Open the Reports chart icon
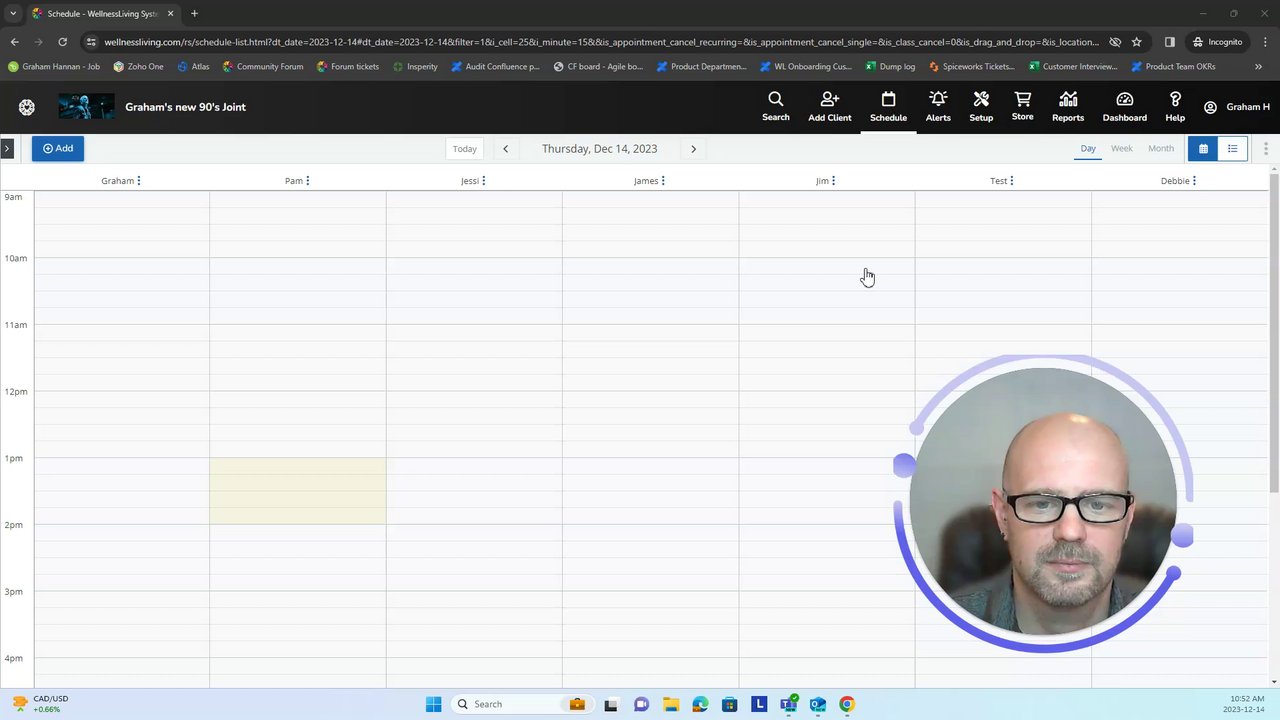The height and width of the screenshot is (720, 1280). click(1068, 106)
